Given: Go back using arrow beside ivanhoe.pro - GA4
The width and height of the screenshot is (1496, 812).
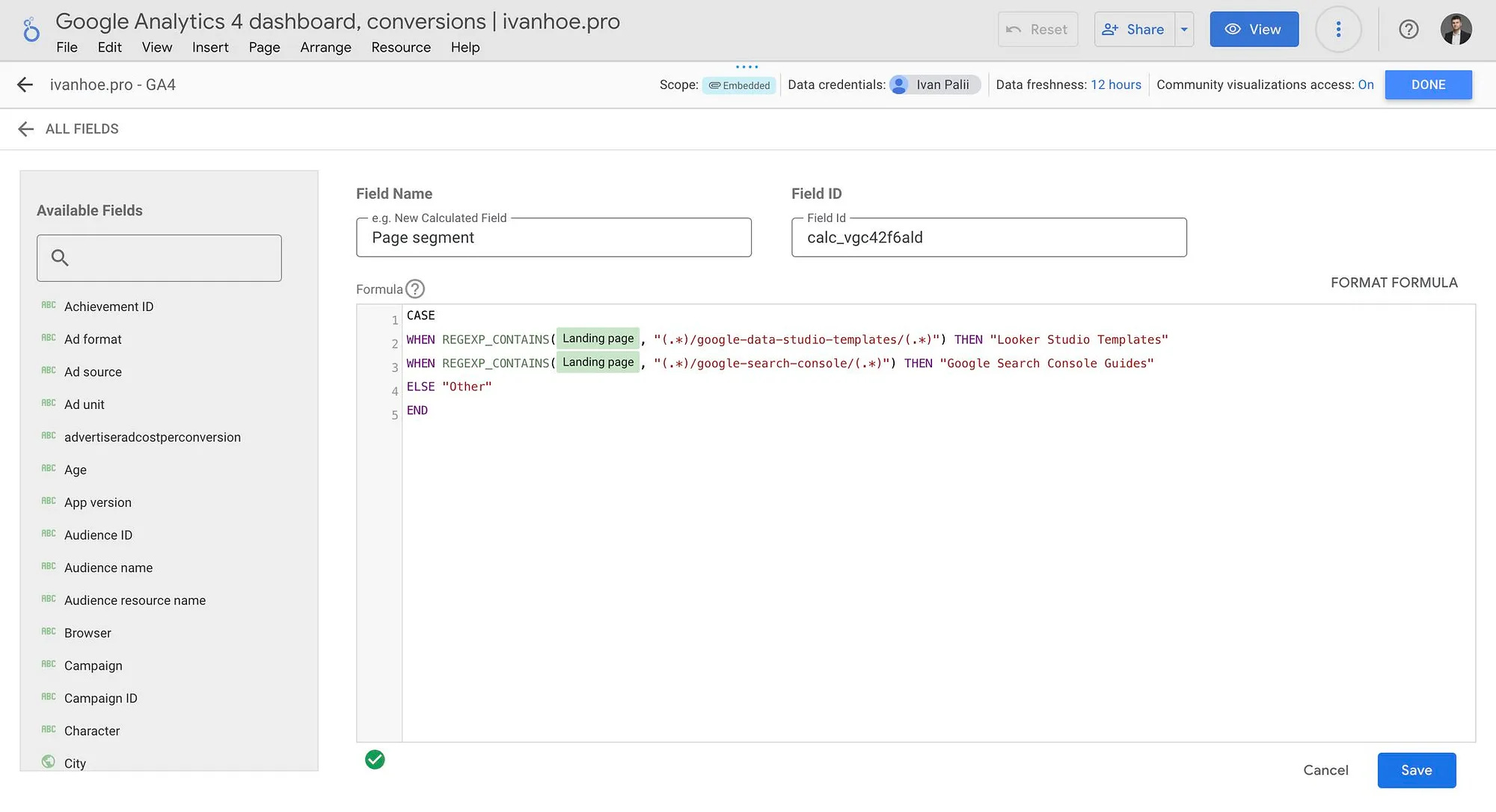Looking at the screenshot, I should click(25, 84).
